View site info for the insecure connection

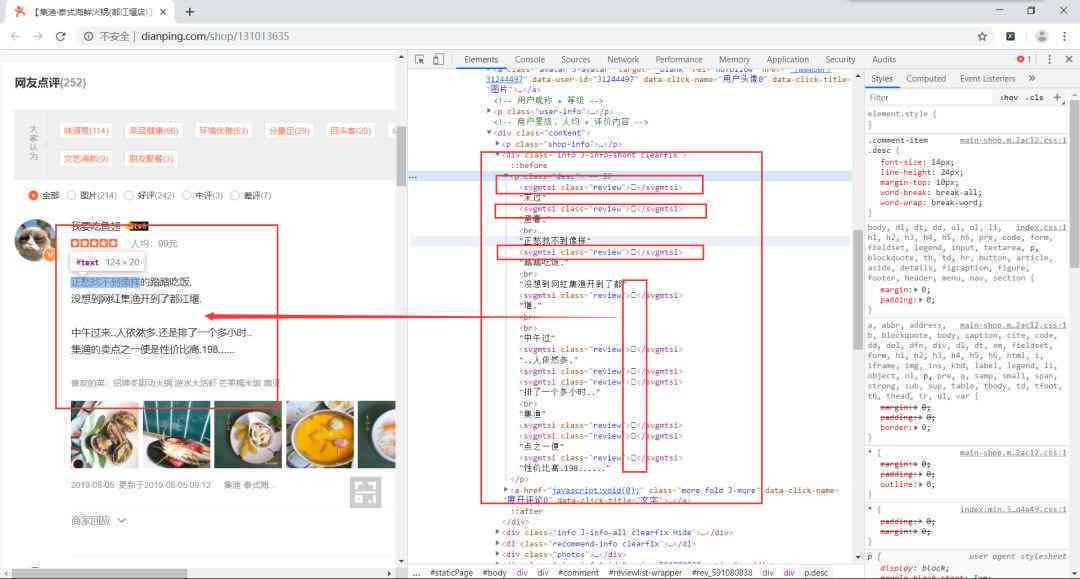(88, 36)
